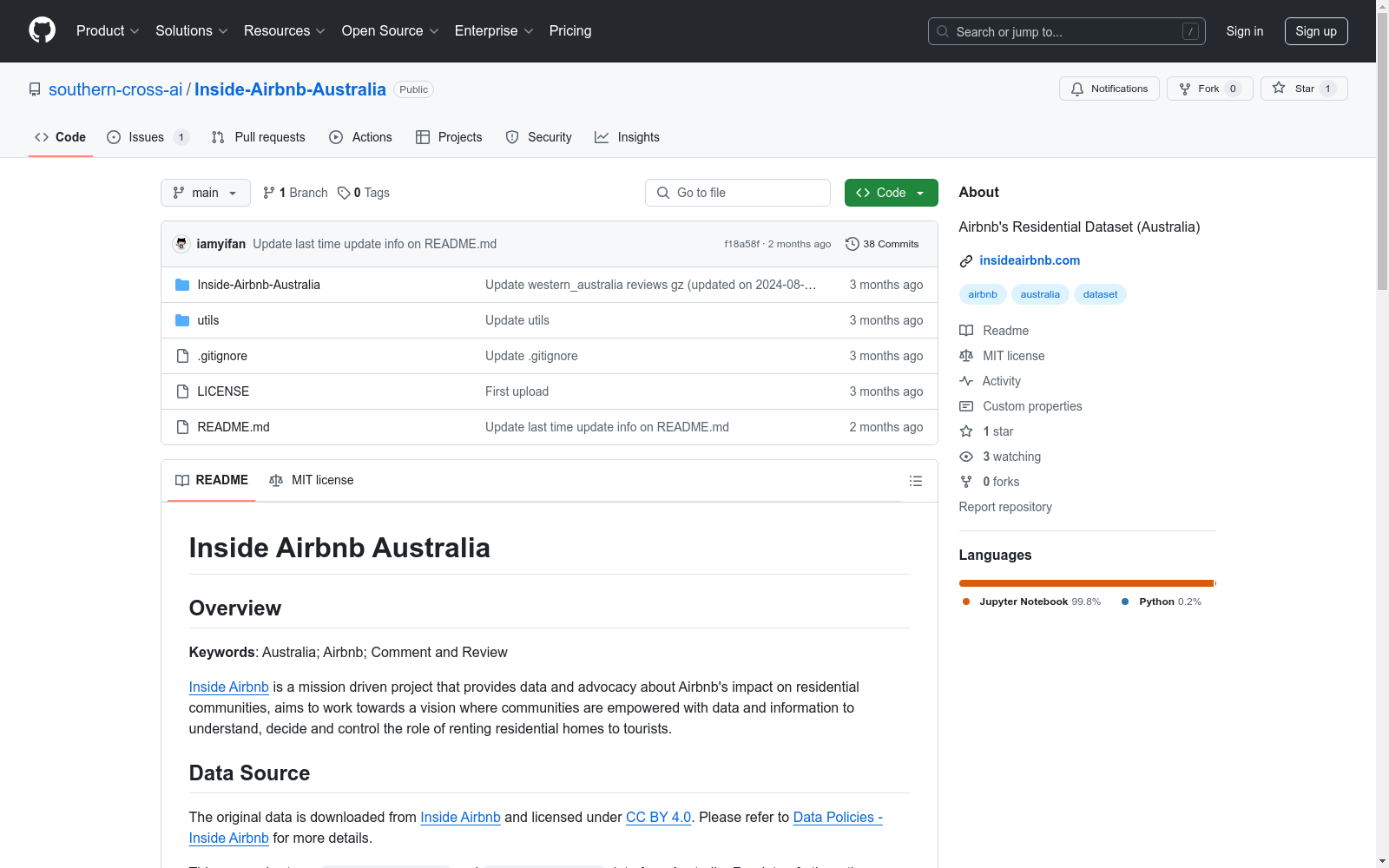Click the README.md file icon
Screen dimensions: 1389x868
[x=182, y=427]
